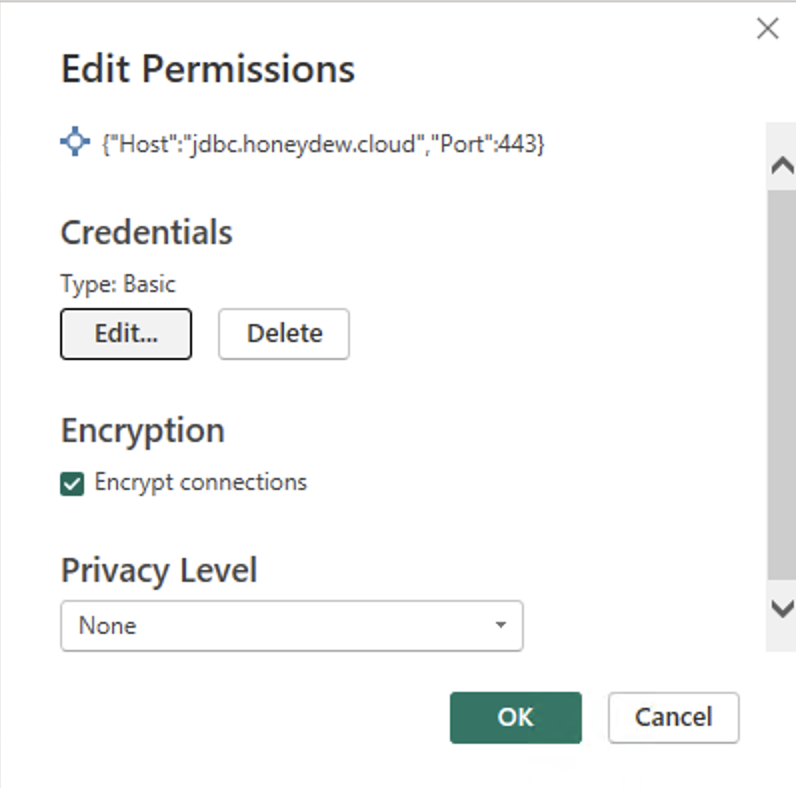This screenshot has width=796, height=788.
Task: Click the Privacy Level dropdown arrow
Action: pyautogui.click(x=500, y=626)
